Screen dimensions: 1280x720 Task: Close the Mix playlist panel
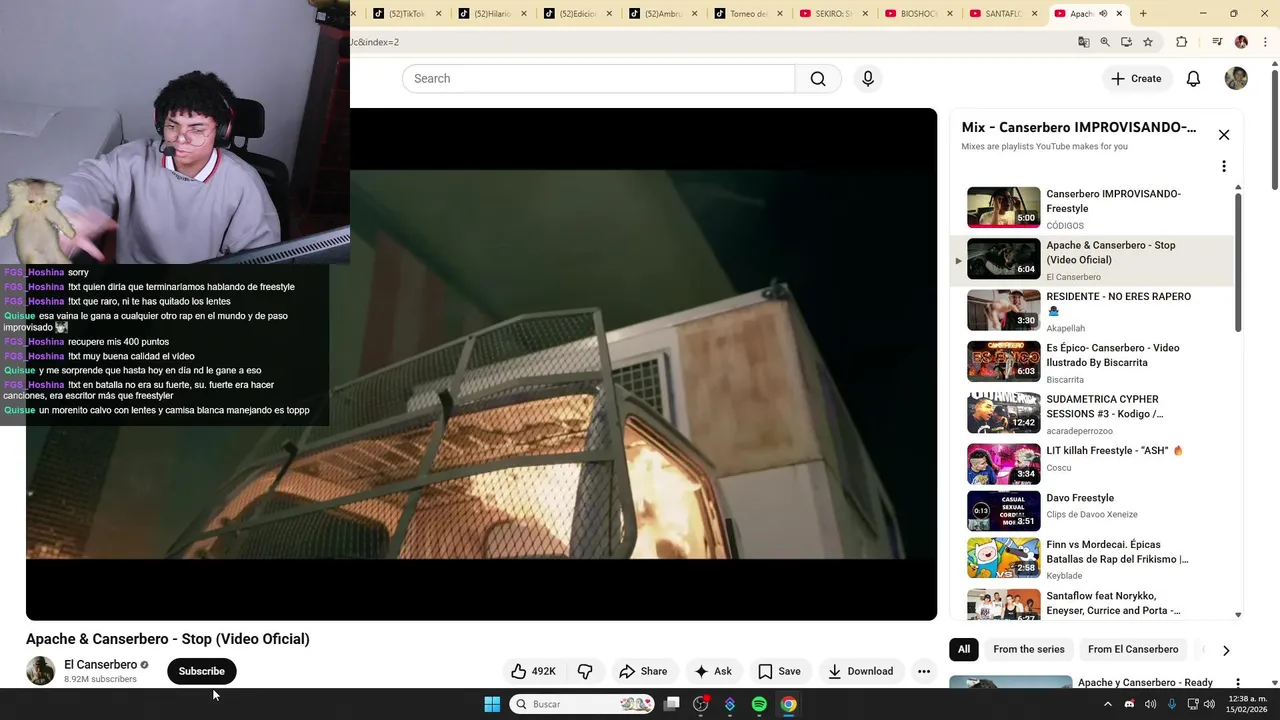(1224, 135)
